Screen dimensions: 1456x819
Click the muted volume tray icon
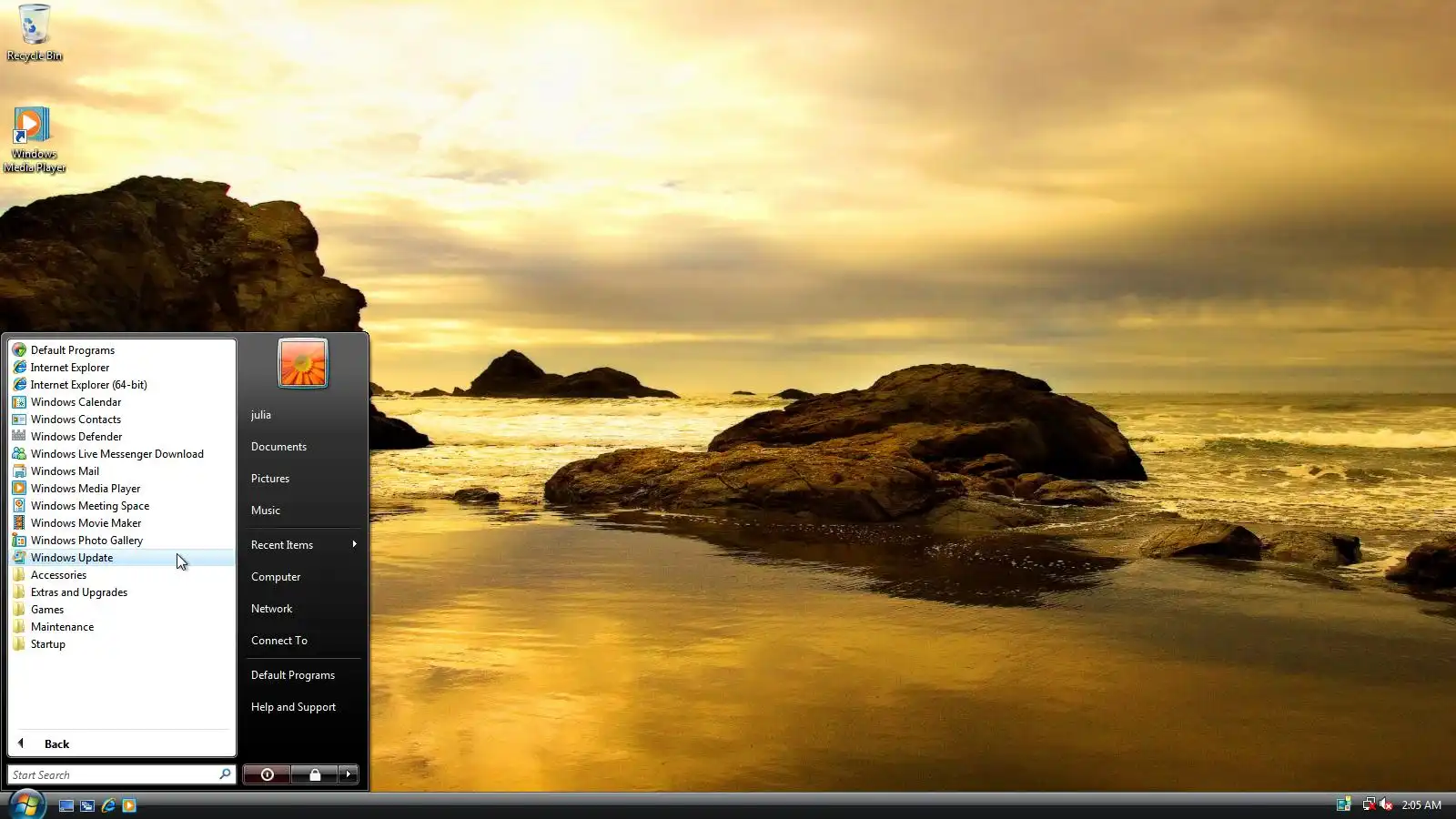[x=1386, y=804]
